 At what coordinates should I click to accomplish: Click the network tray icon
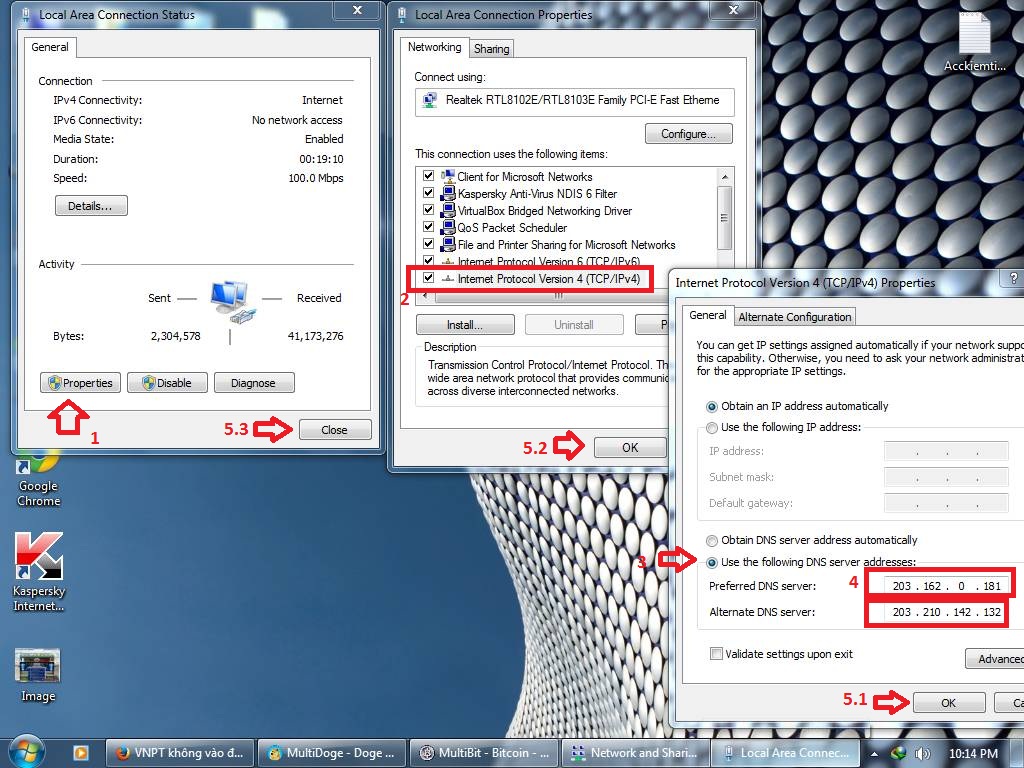(899, 753)
